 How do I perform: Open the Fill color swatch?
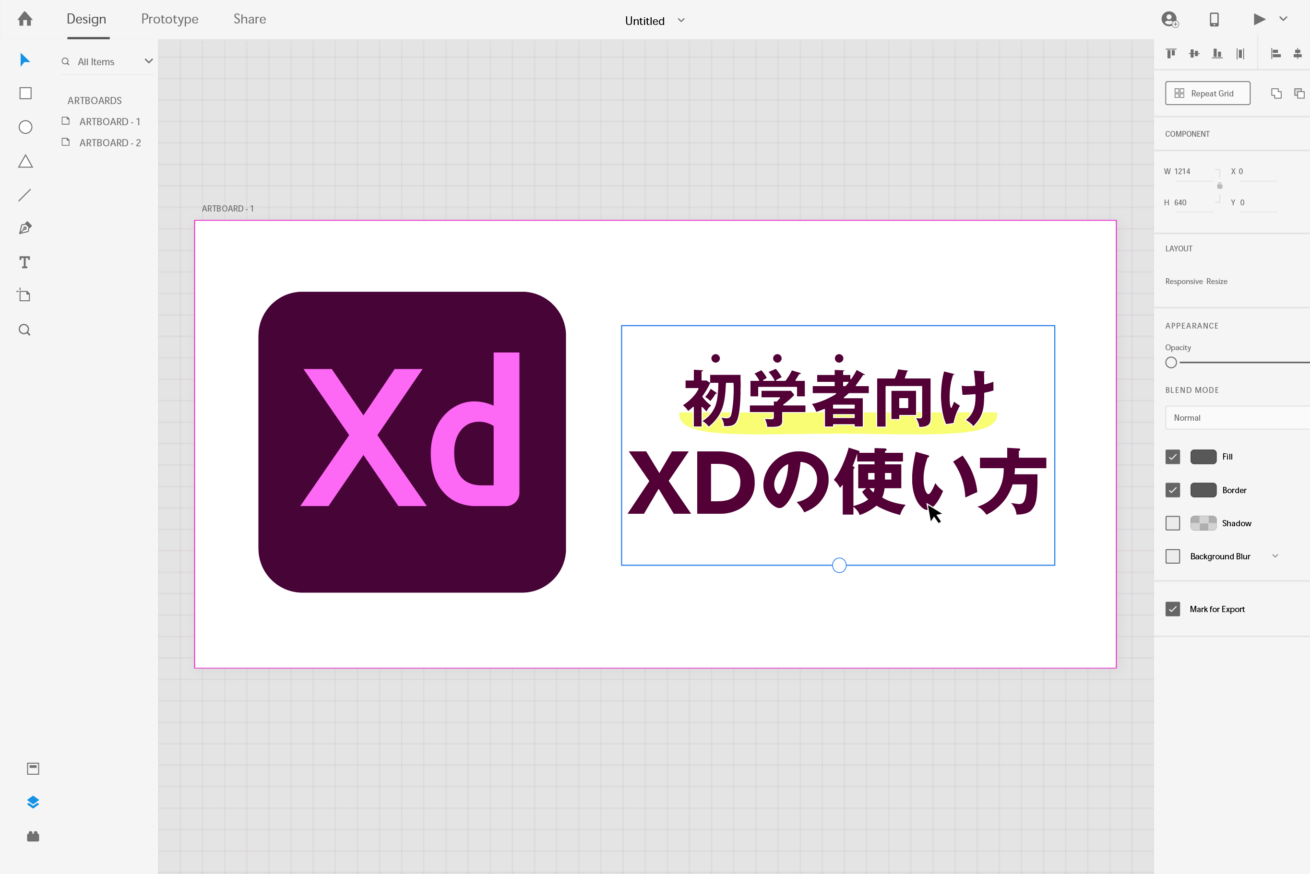point(1203,457)
